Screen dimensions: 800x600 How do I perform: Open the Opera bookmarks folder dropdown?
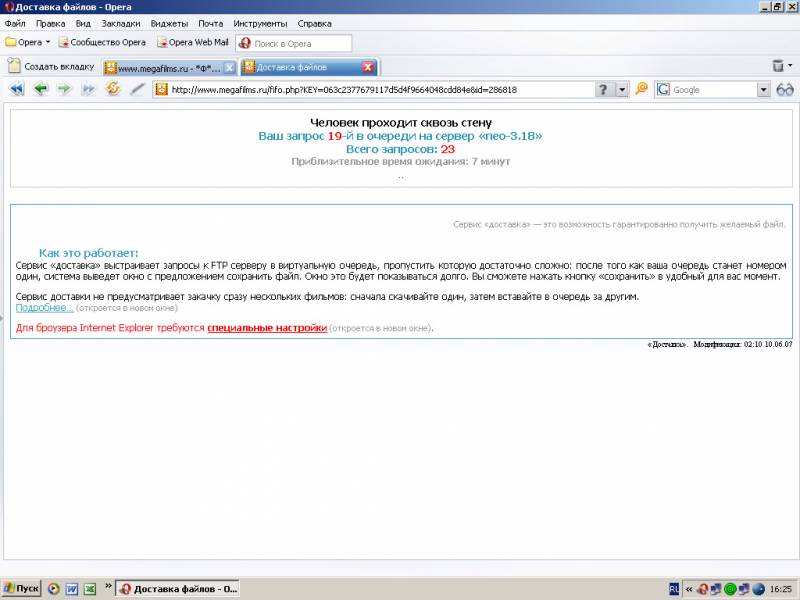(28, 42)
